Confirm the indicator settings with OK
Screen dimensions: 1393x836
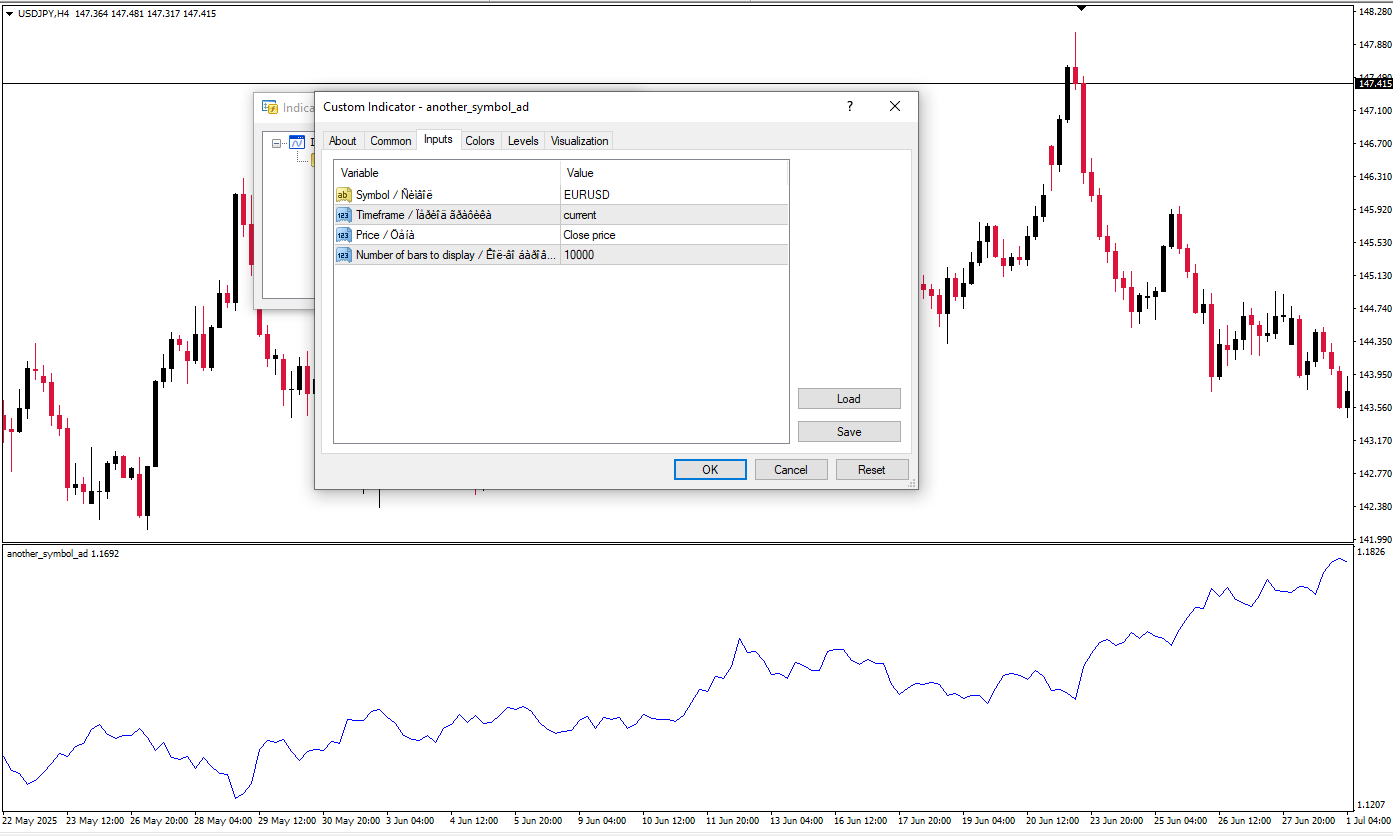[710, 470]
